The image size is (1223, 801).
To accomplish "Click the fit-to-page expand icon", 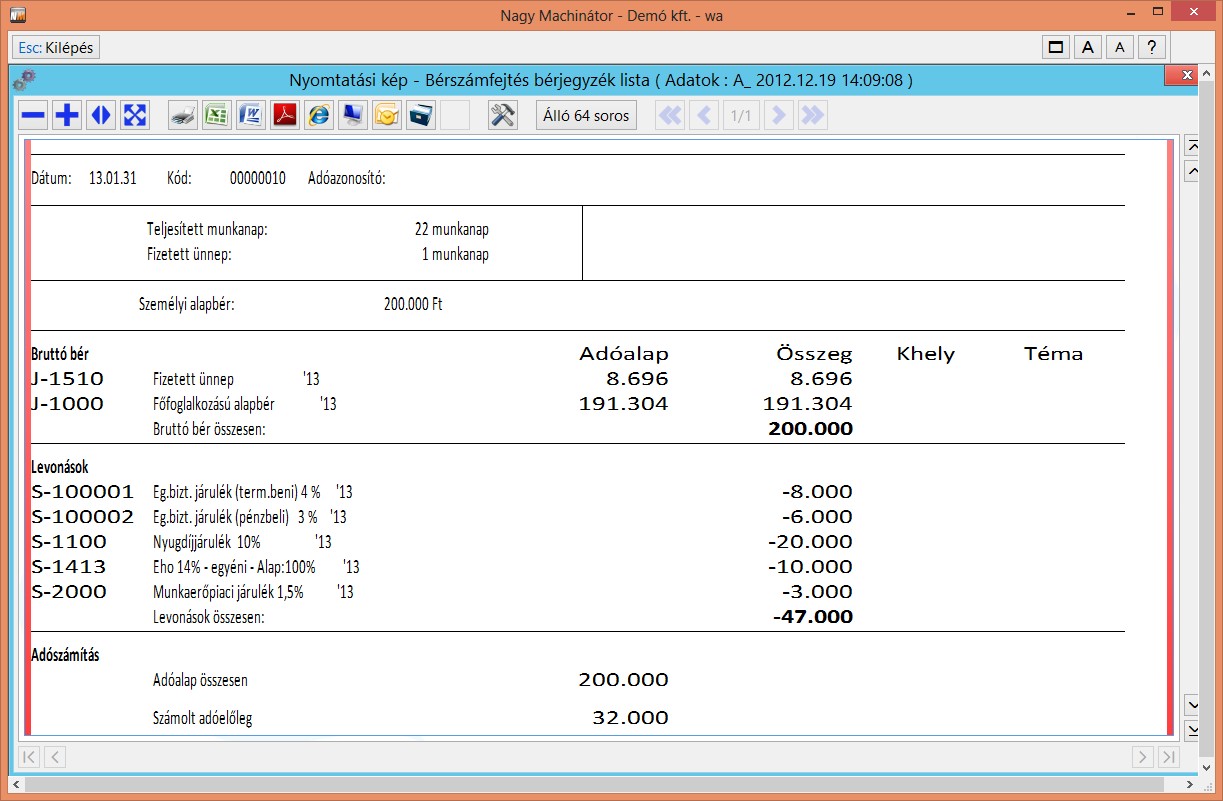I will pyautogui.click(x=135, y=116).
